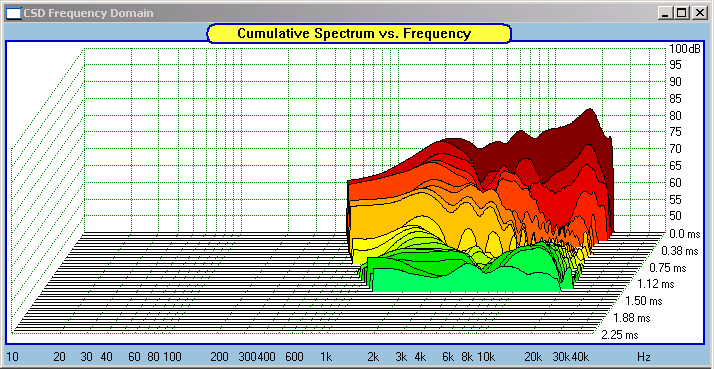Click the 6k frequency axis label
The image size is (714, 369).
point(448,357)
